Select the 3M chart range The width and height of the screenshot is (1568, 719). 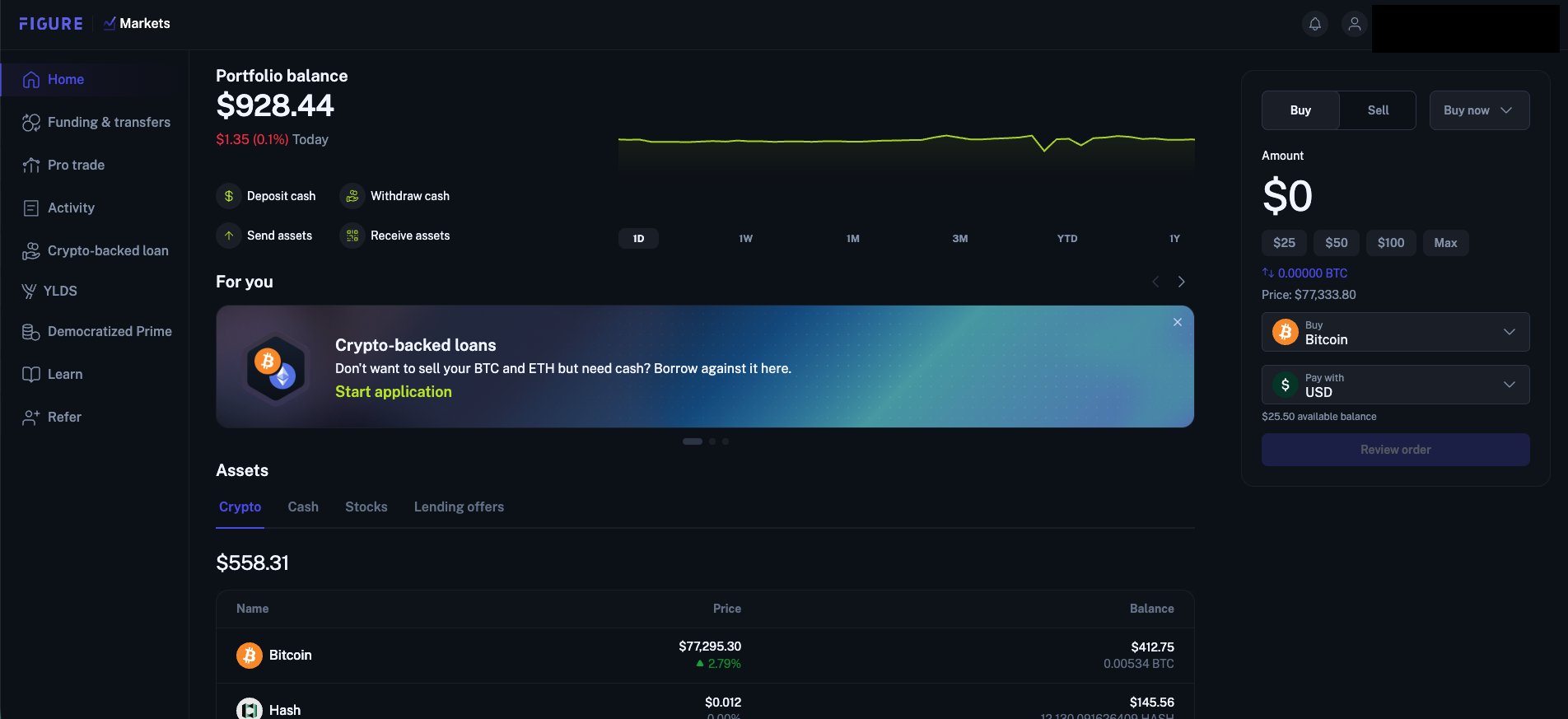[960, 239]
